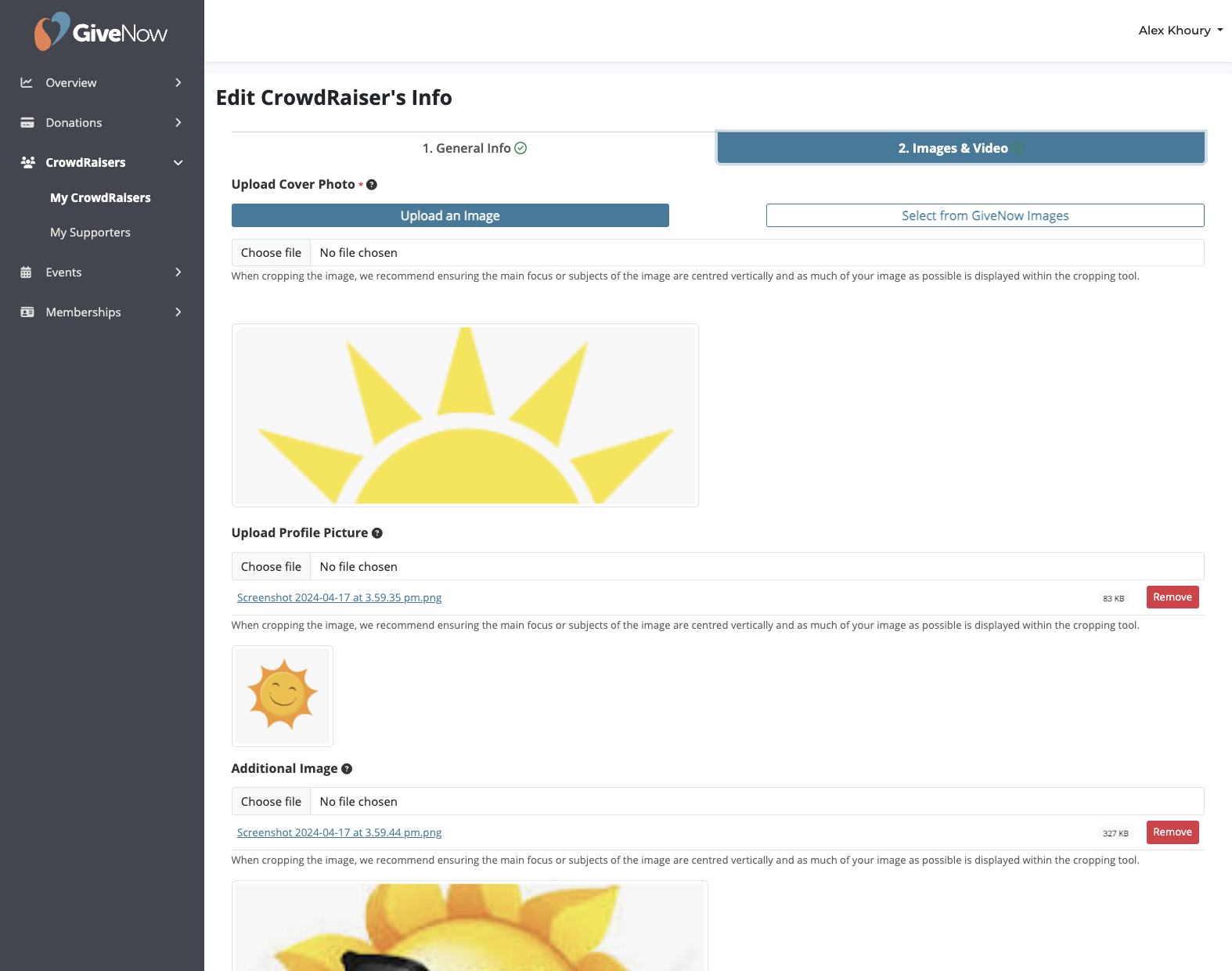
Task: Click the Donations card icon
Action: pyautogui.click(x=27, y=122)
